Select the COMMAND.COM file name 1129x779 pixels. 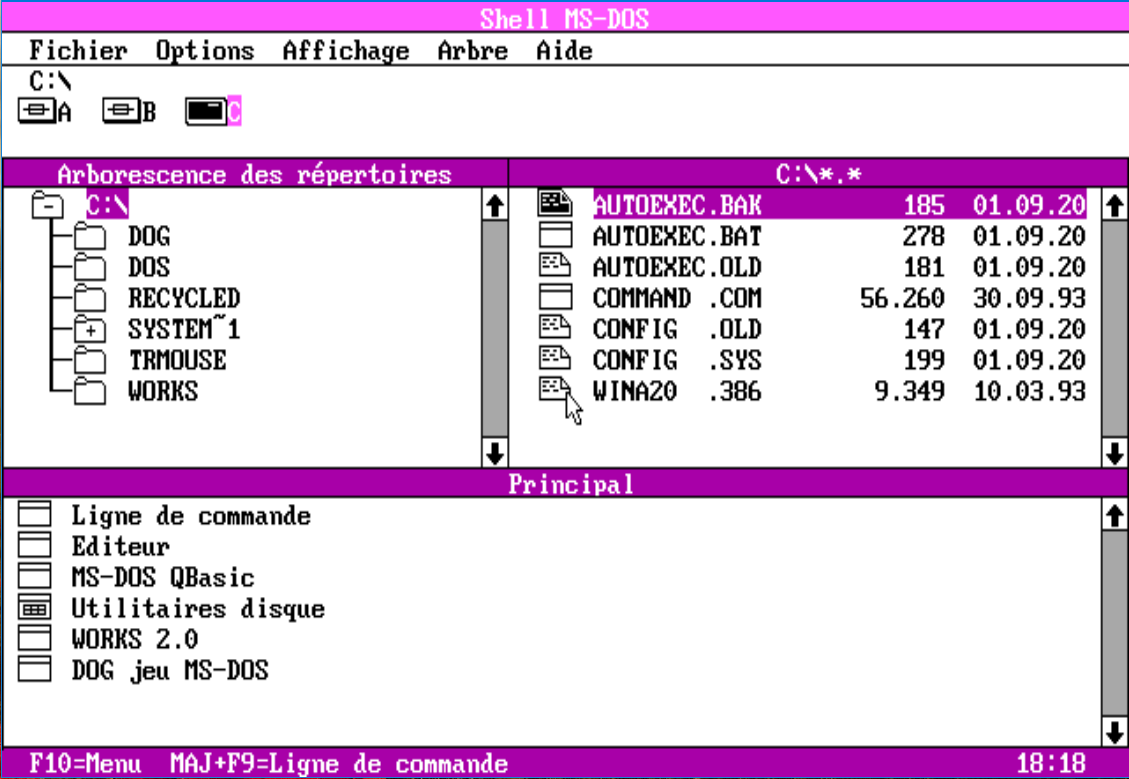coord(678,298)
